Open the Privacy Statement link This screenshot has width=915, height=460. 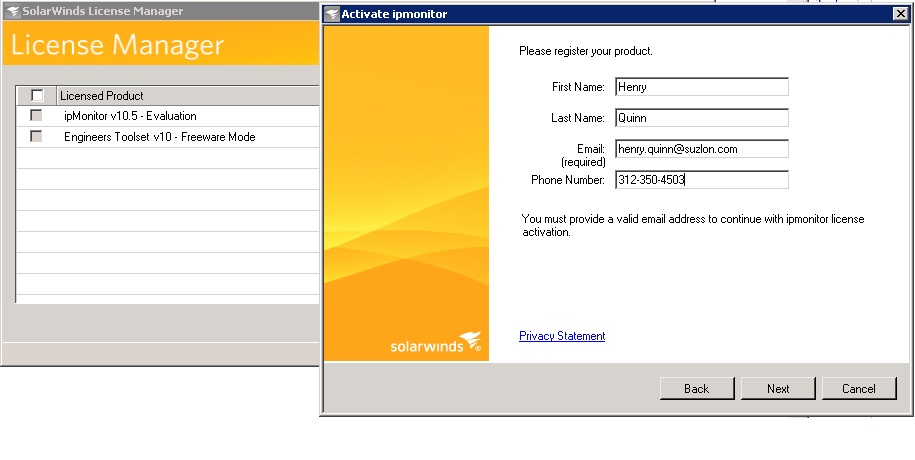click(562, 336)
